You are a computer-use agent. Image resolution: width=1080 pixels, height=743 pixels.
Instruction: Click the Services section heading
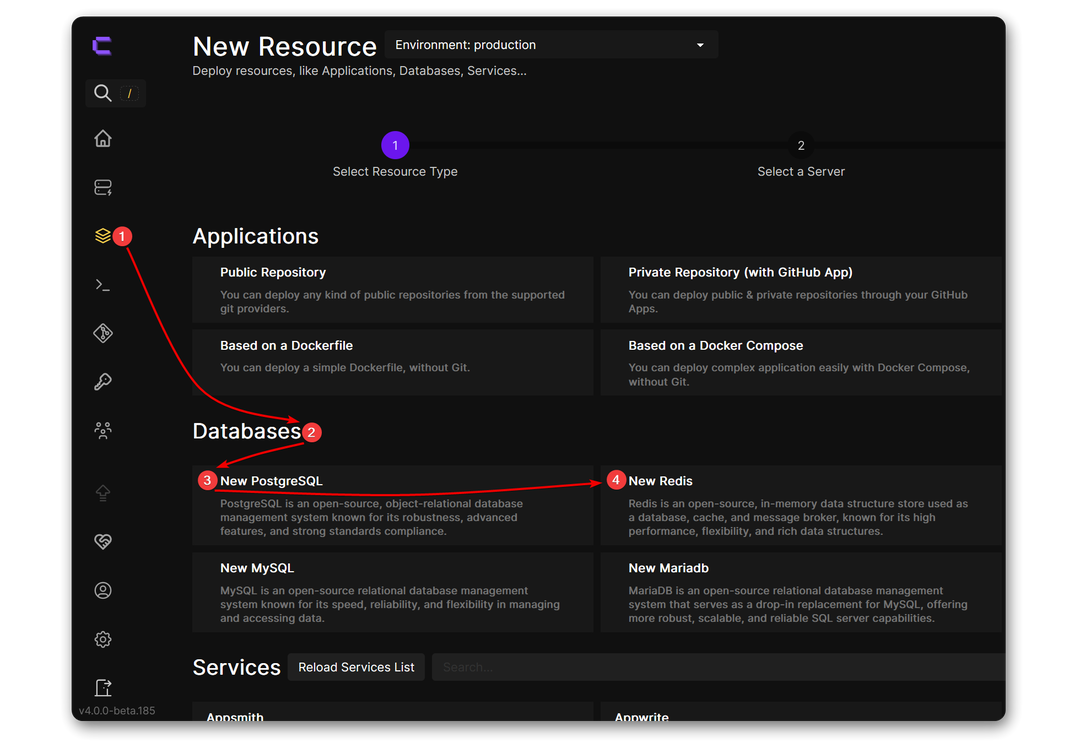tap(236, 667)
